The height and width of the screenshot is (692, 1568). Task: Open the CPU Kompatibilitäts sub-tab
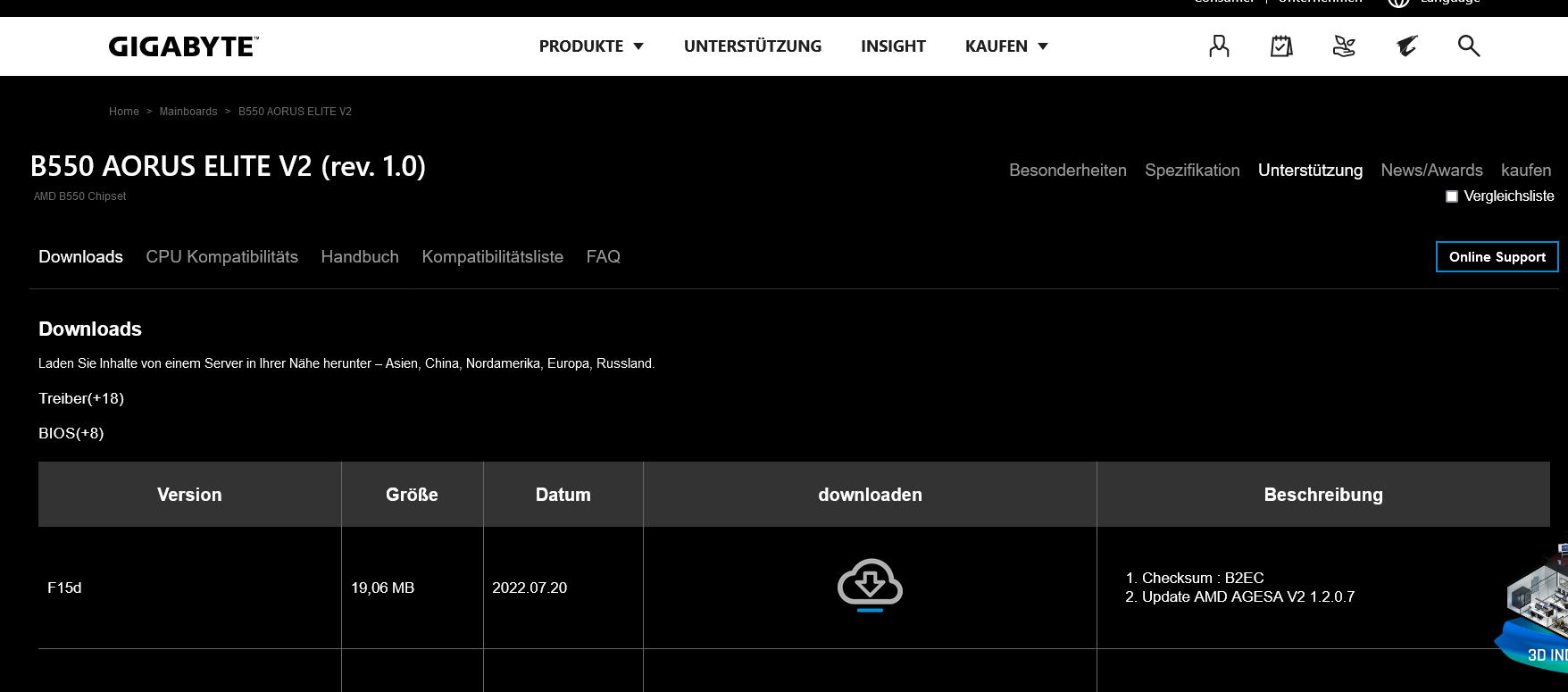click(x=222, y=257)
